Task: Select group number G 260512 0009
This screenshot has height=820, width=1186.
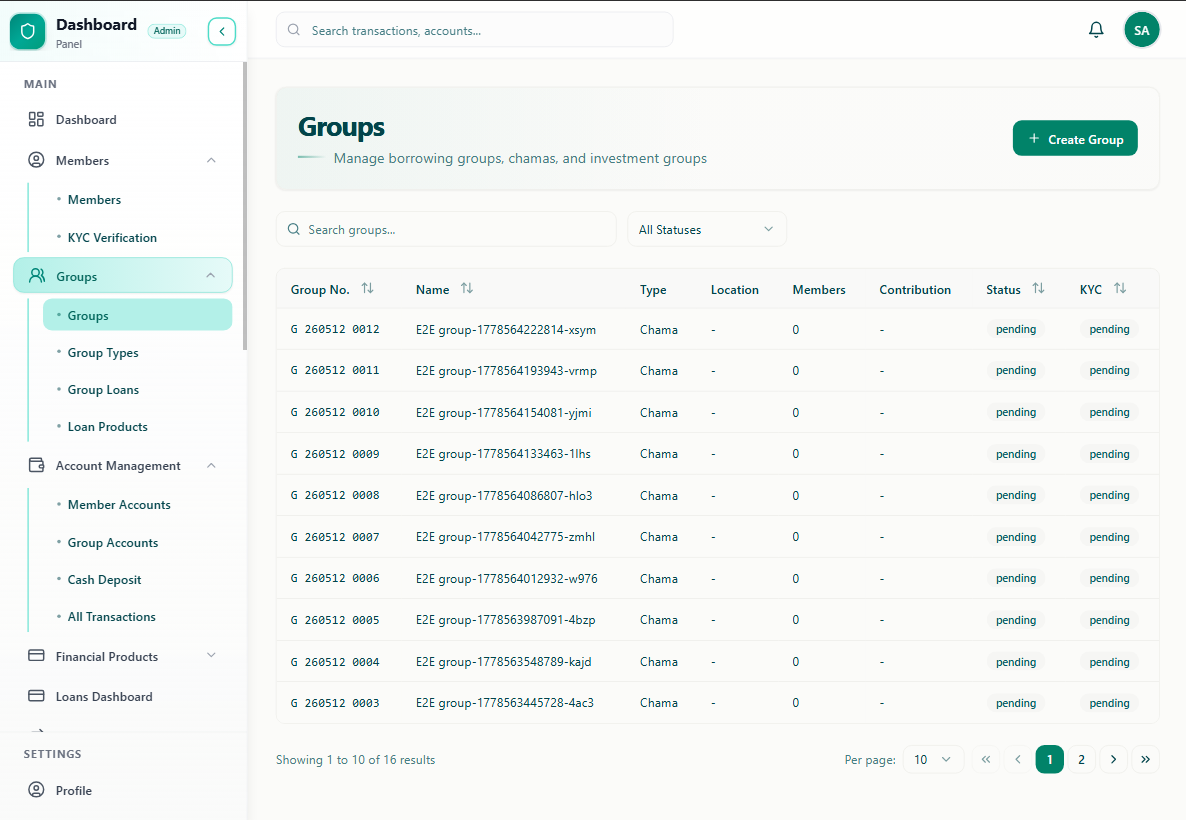Action: [x=335, y=454]
